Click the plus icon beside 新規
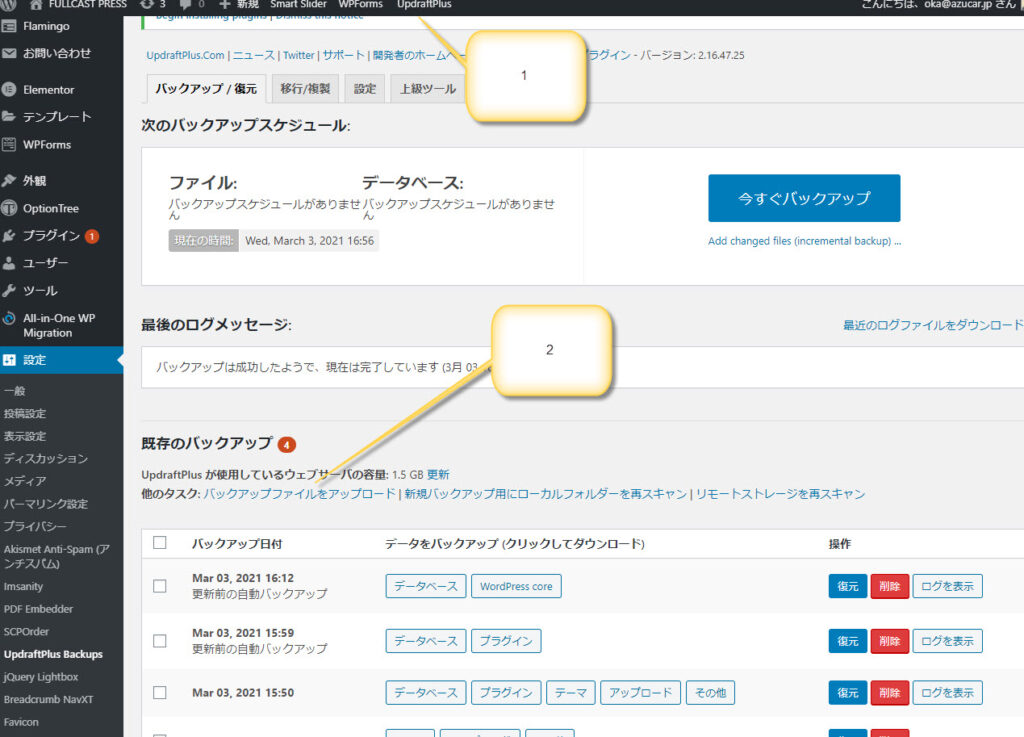Screen dimensions: 1024x737 [x=225, y=5]
